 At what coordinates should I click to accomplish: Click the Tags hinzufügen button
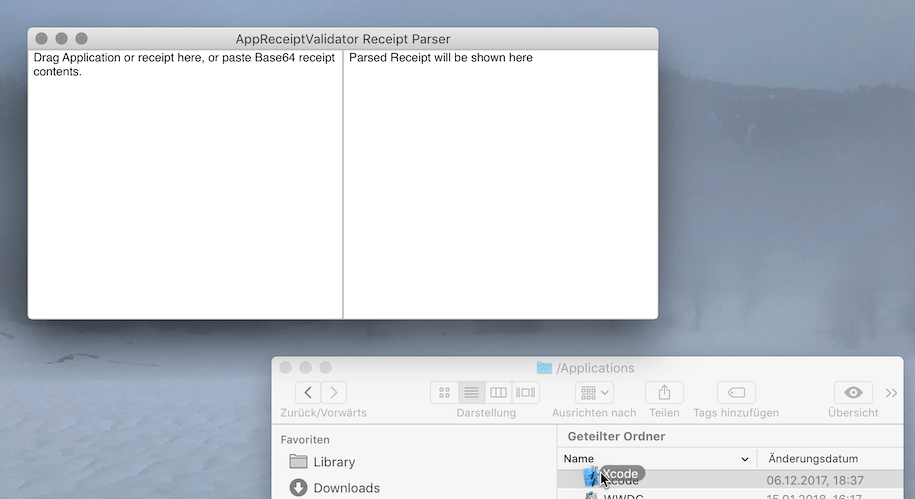[736, 392]
